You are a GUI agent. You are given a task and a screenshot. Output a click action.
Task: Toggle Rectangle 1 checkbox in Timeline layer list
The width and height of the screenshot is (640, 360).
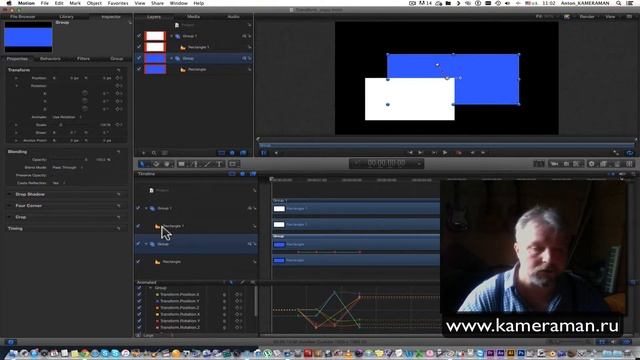point(138,226)
